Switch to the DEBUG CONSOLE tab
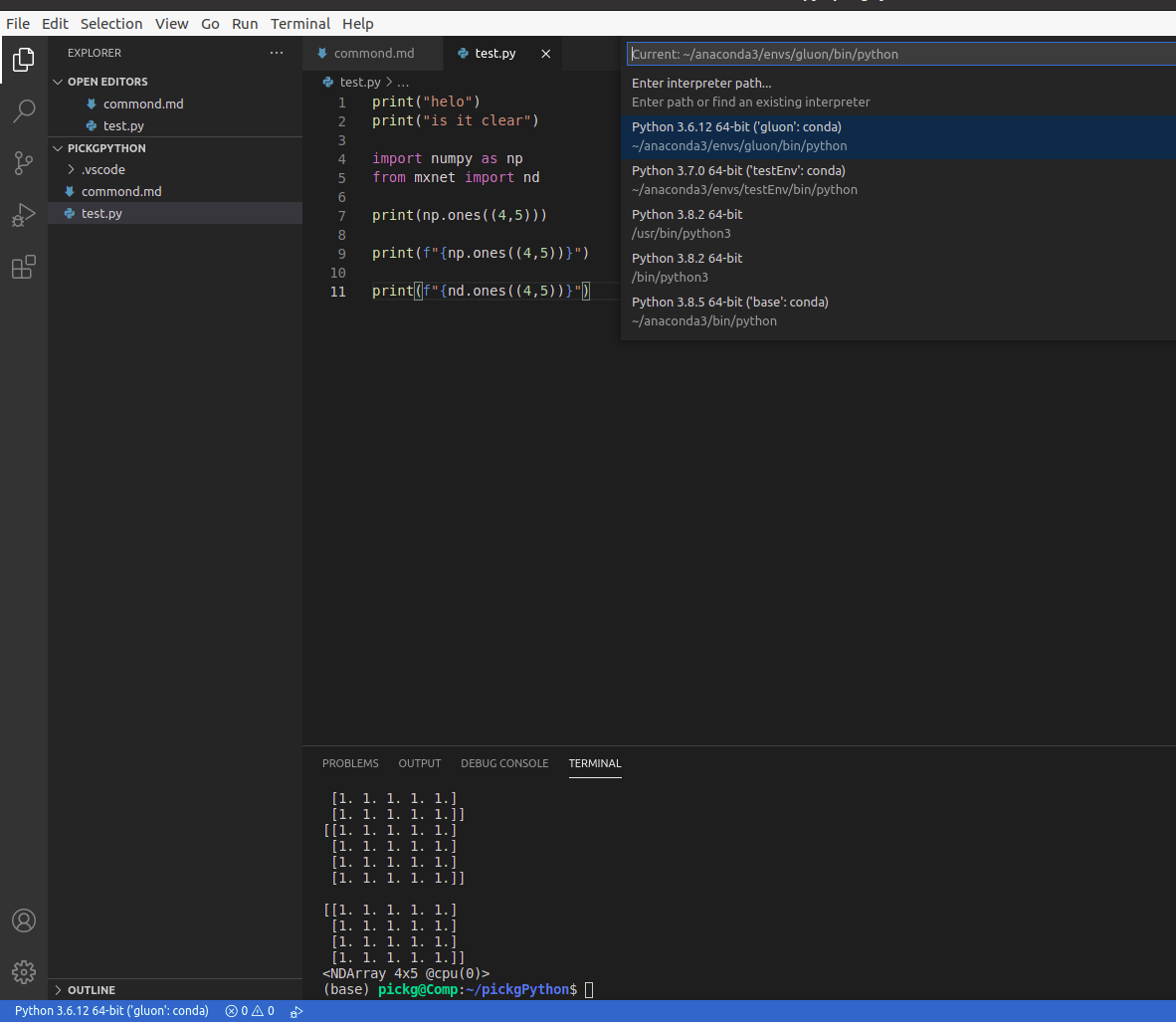This screenshot has height=1022, width=1176. point(504,763)
